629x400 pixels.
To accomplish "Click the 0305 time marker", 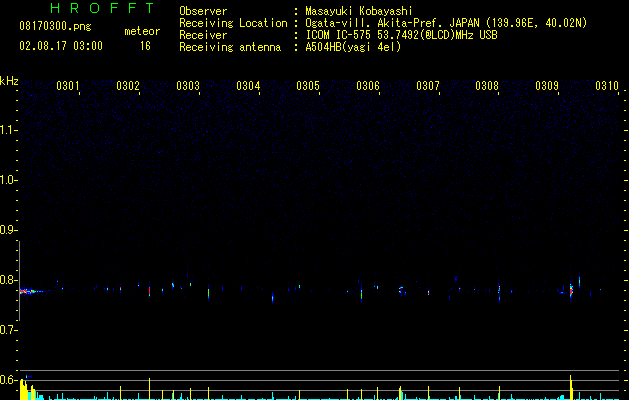I will [x=308, y=86].
